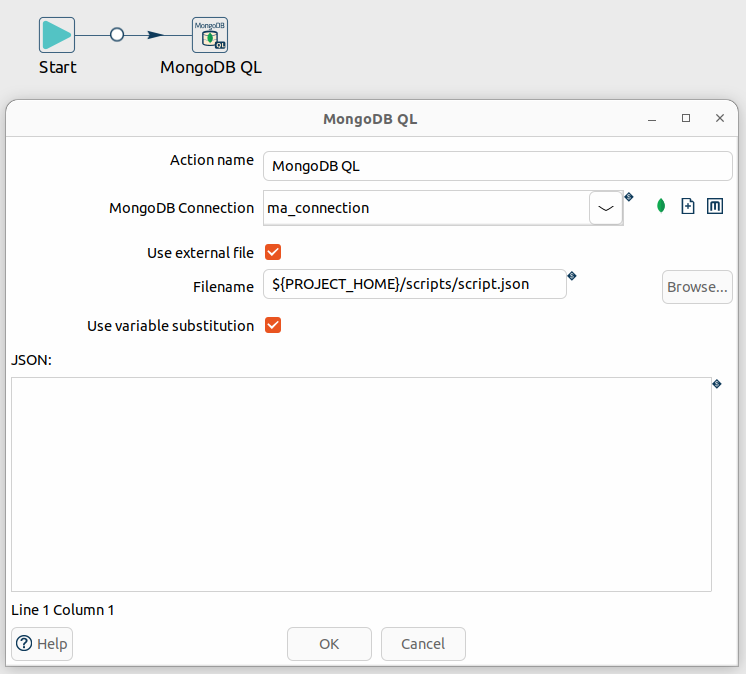This screenshot has width=746, height=674.
Task: Click the Line 1 Column 1 status text
Action: 63,610
